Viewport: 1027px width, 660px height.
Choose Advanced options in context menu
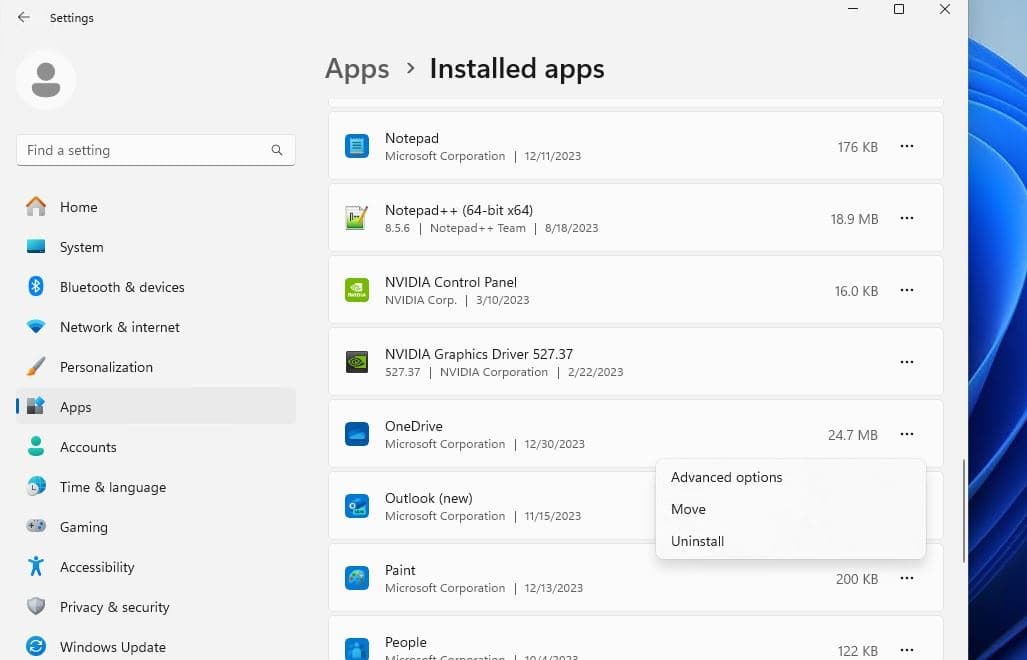tap(791, 477)
